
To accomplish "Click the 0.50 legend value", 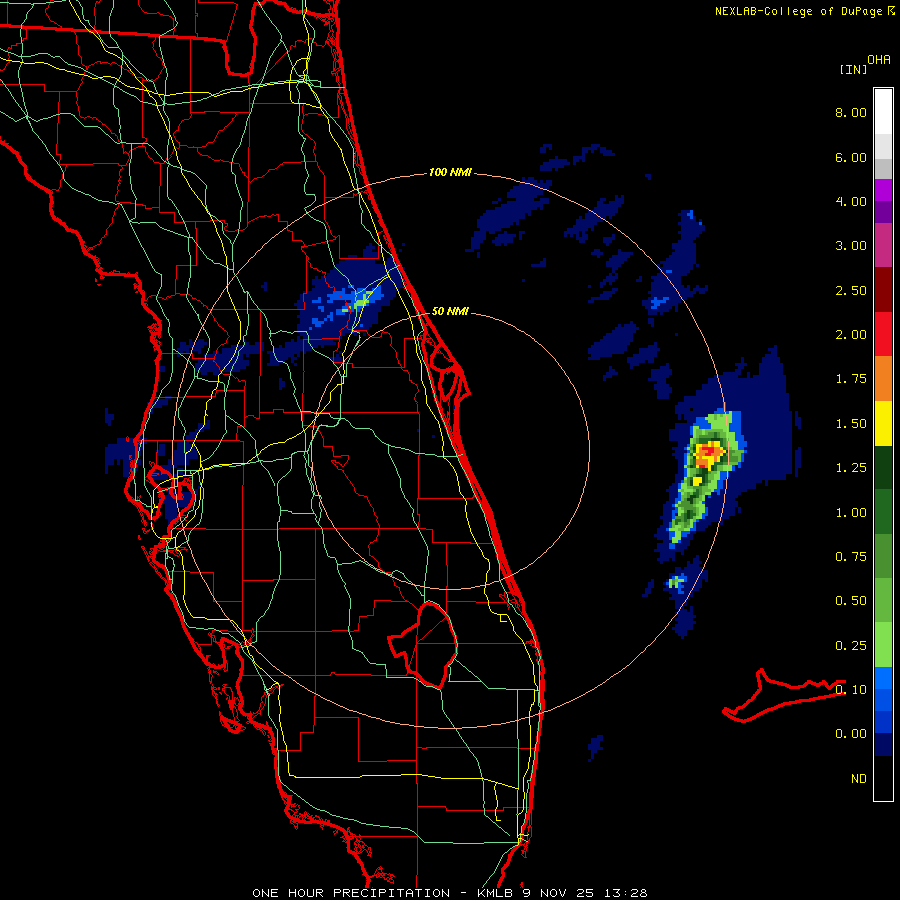I will (851, 601).
